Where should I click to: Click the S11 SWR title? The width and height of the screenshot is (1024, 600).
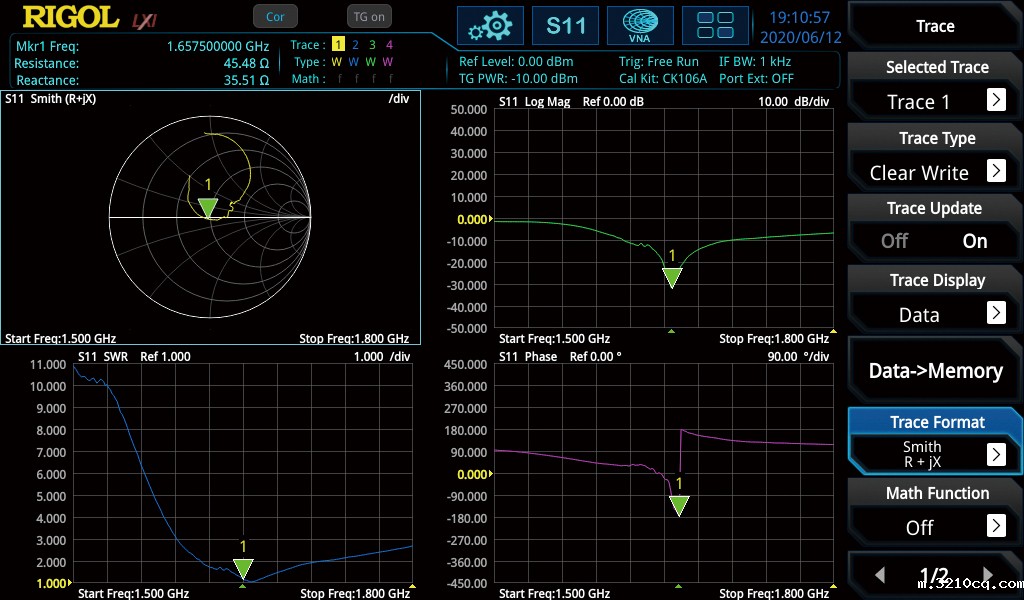click(x=103, y=356)
